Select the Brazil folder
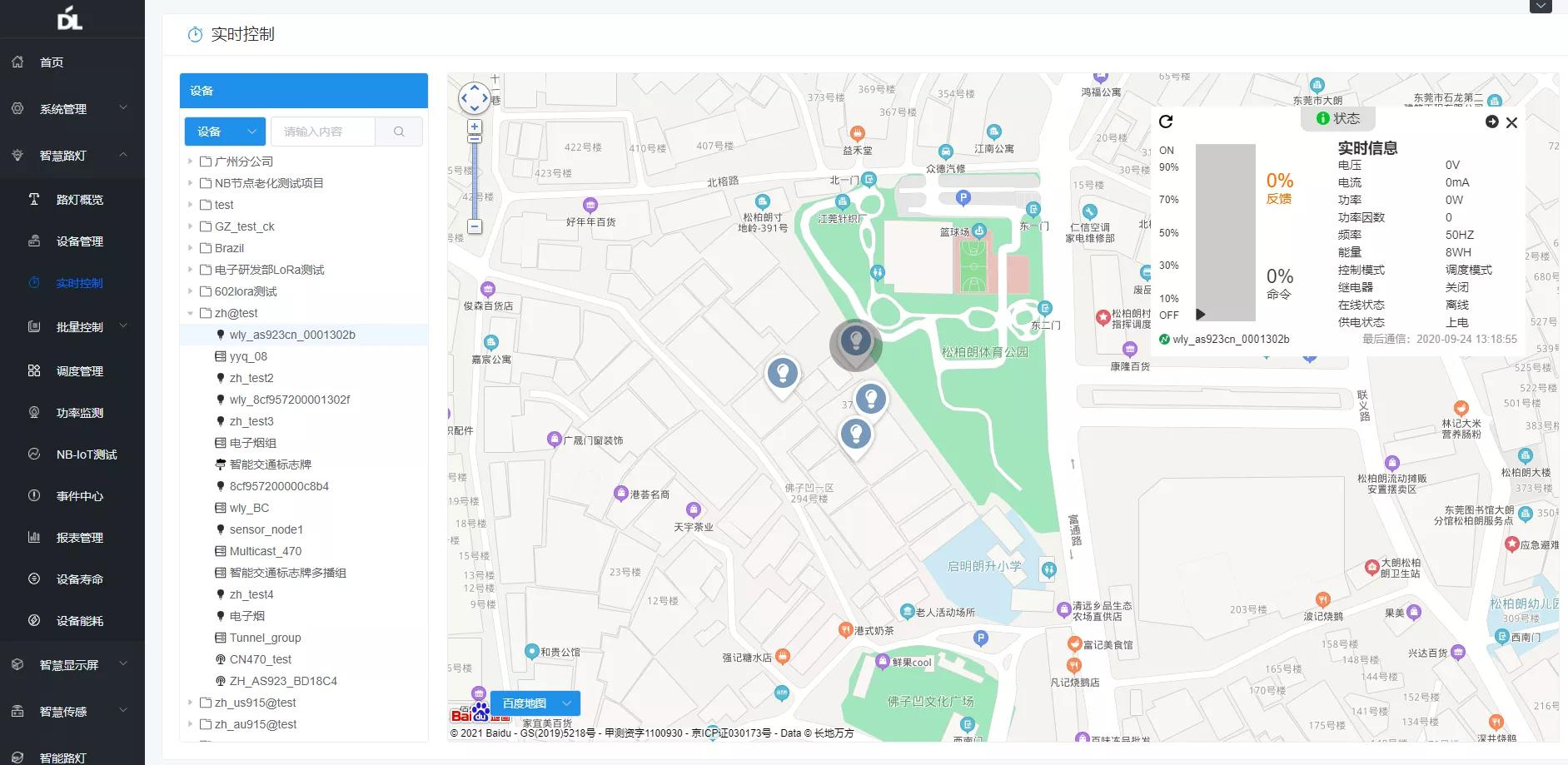The image size is (1568, 765). [229, 248]
